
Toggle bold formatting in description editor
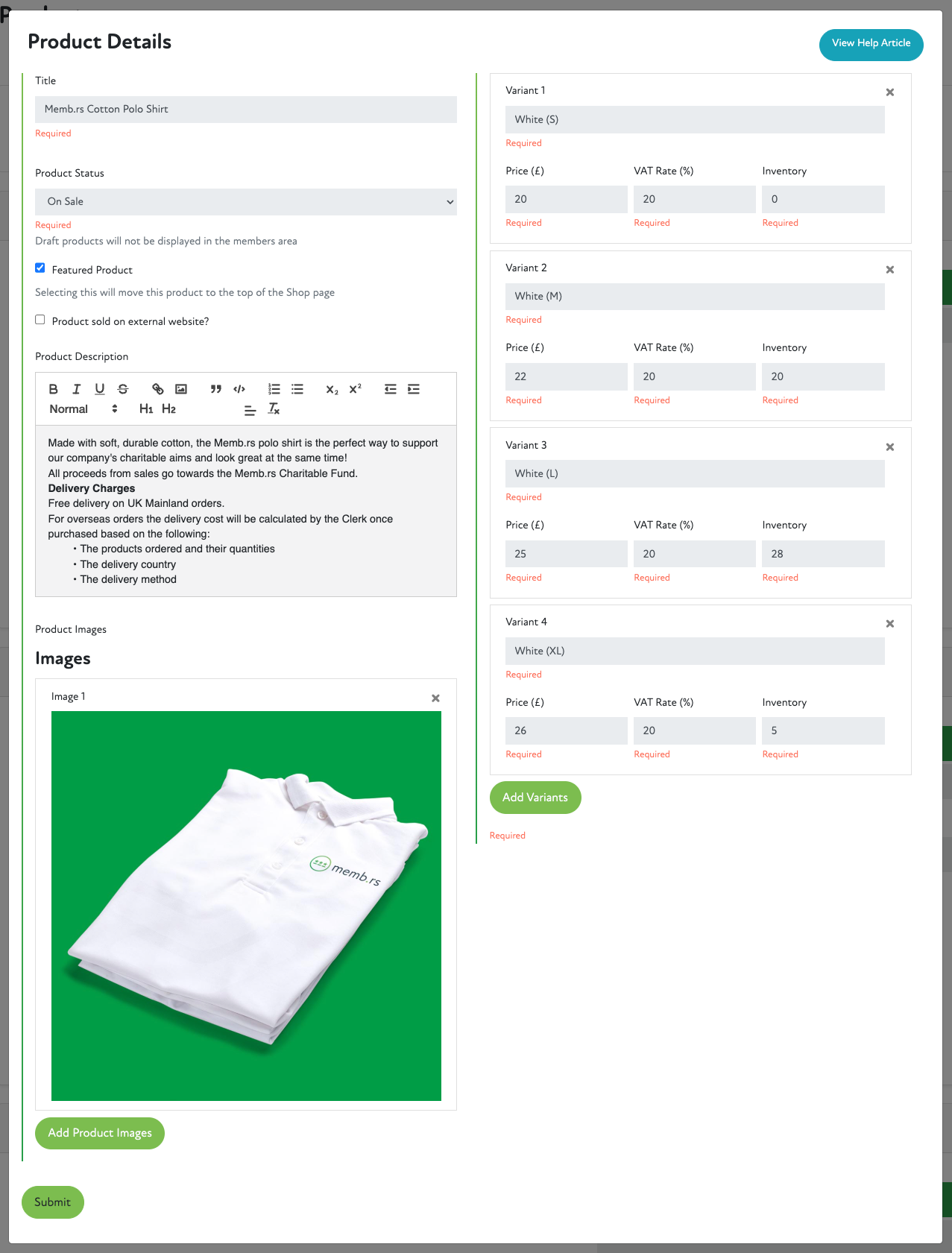[x=53, y=389]
